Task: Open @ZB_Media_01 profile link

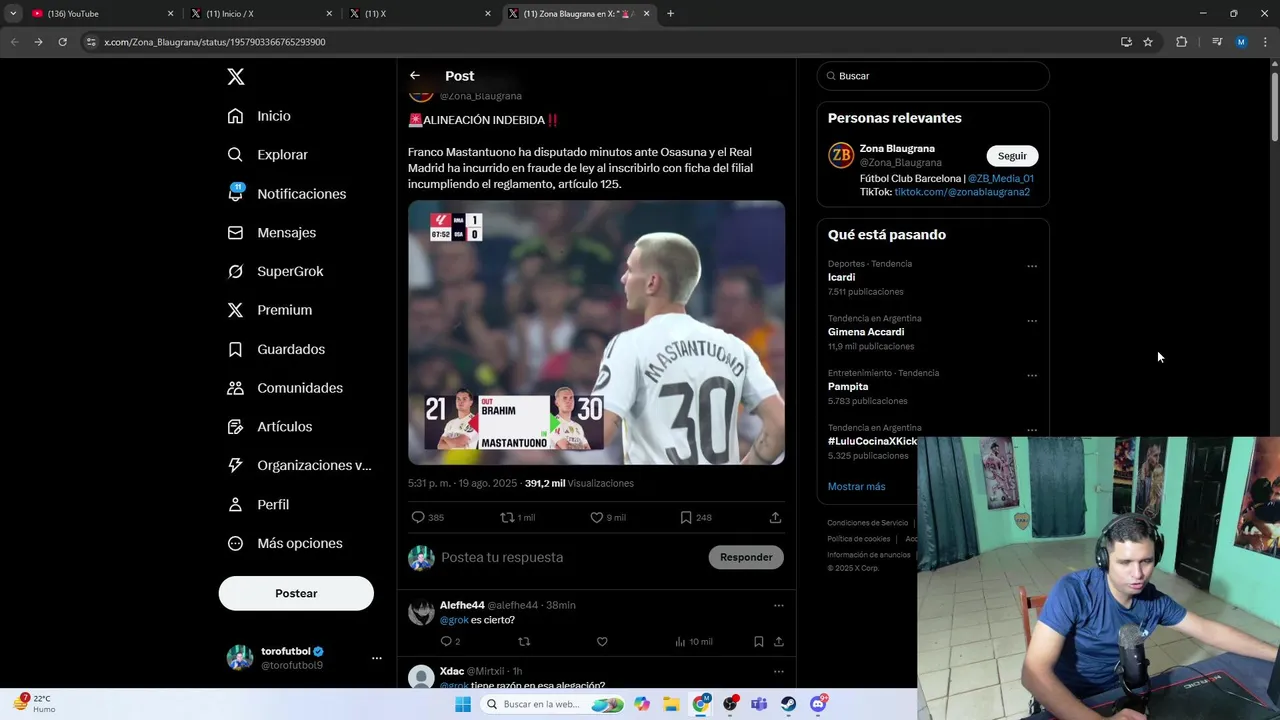Action: tap(1000, 179)
